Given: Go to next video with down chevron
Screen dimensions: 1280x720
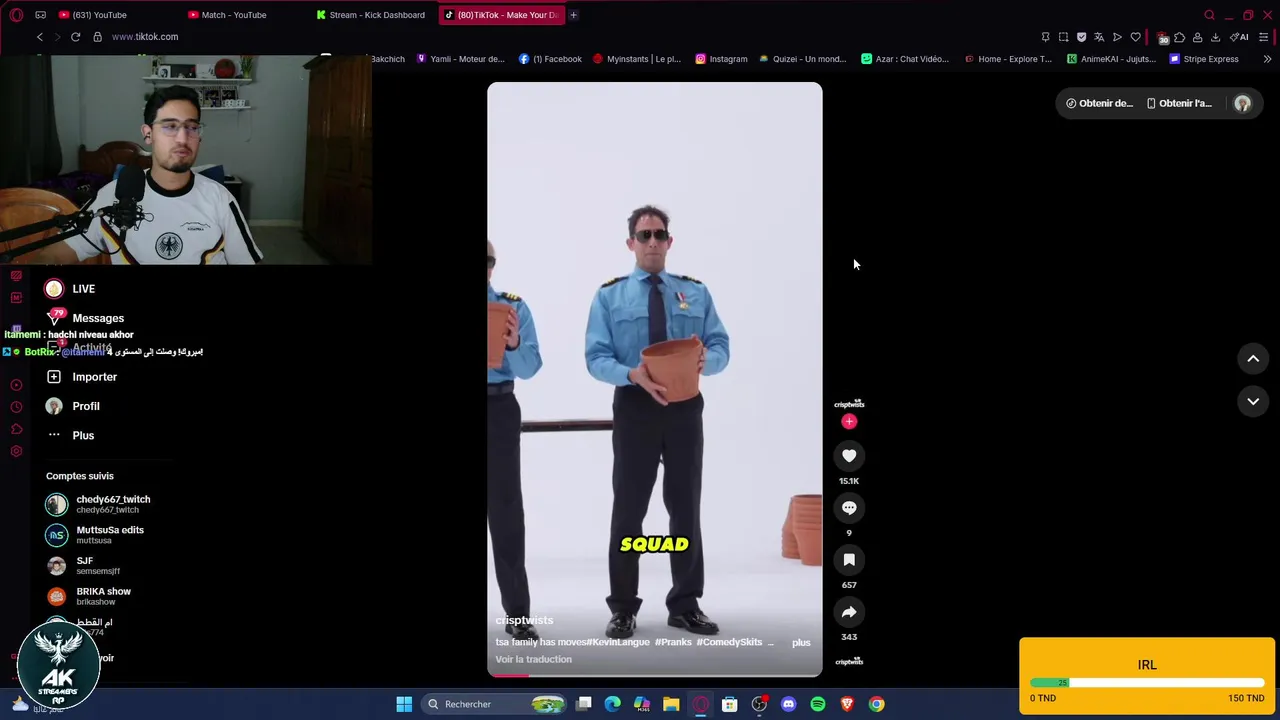Looking at the screenshot, I should [x=1253, y=401].
